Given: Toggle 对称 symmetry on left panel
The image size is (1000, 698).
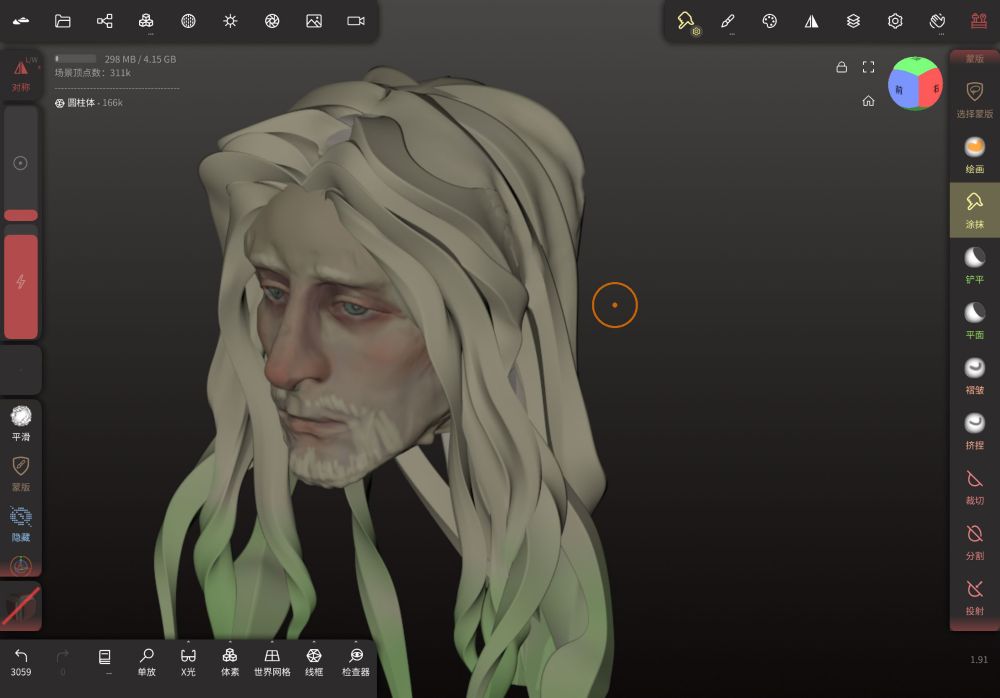Looking at the screenshot, I should pos(21,74).
